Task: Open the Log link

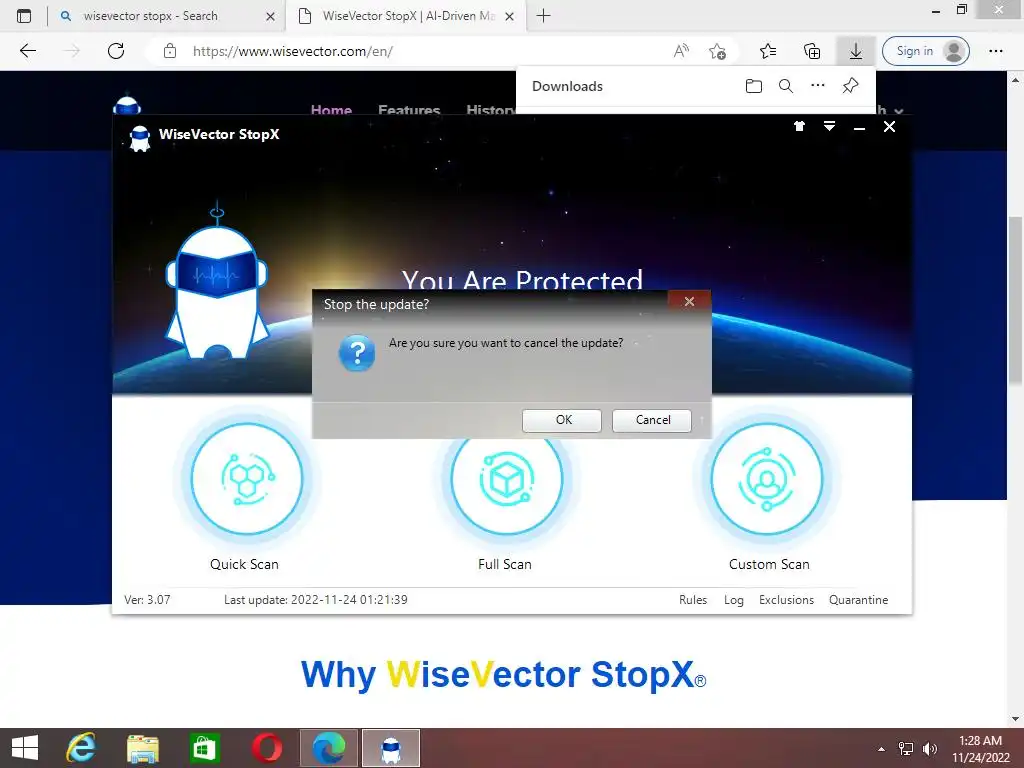Action: point(733,600)
